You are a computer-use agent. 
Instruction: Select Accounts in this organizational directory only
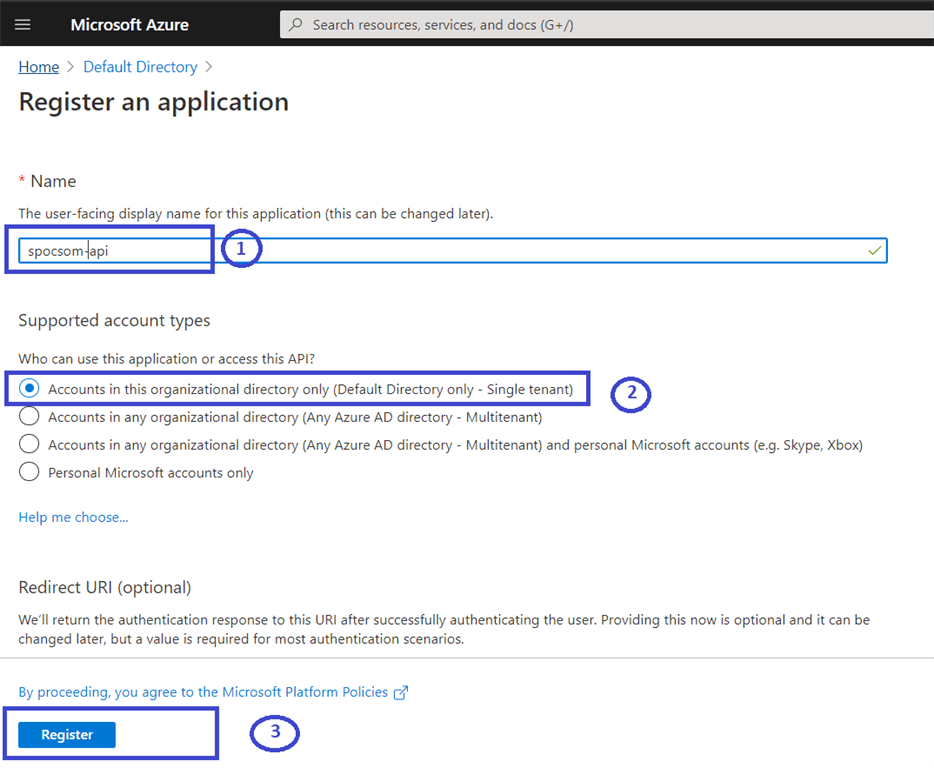[x=30, y=388]
